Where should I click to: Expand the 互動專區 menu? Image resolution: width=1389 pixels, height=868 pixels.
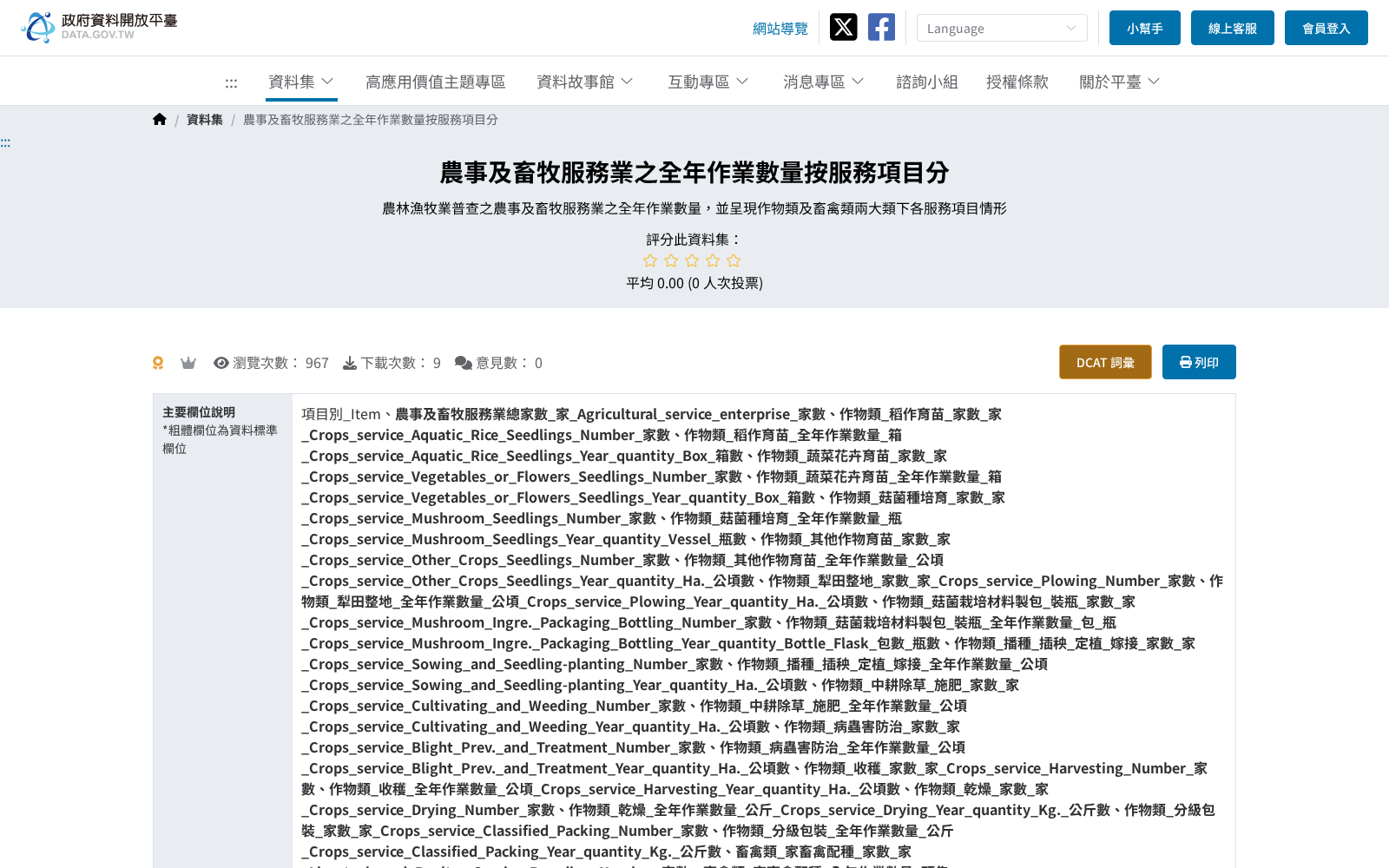pos(708,82)
